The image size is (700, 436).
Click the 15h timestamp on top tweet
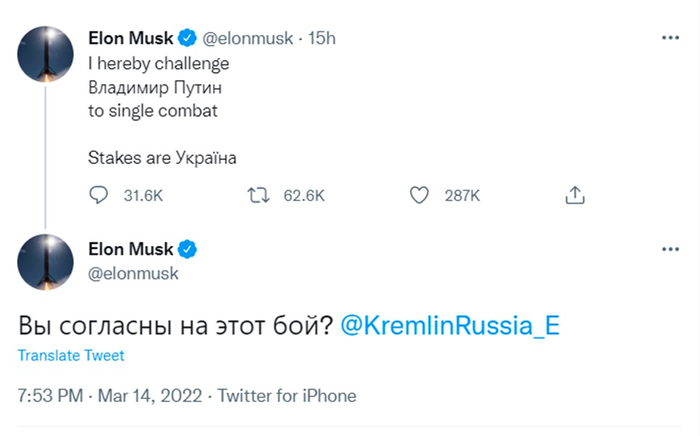(x=322, y=39)
